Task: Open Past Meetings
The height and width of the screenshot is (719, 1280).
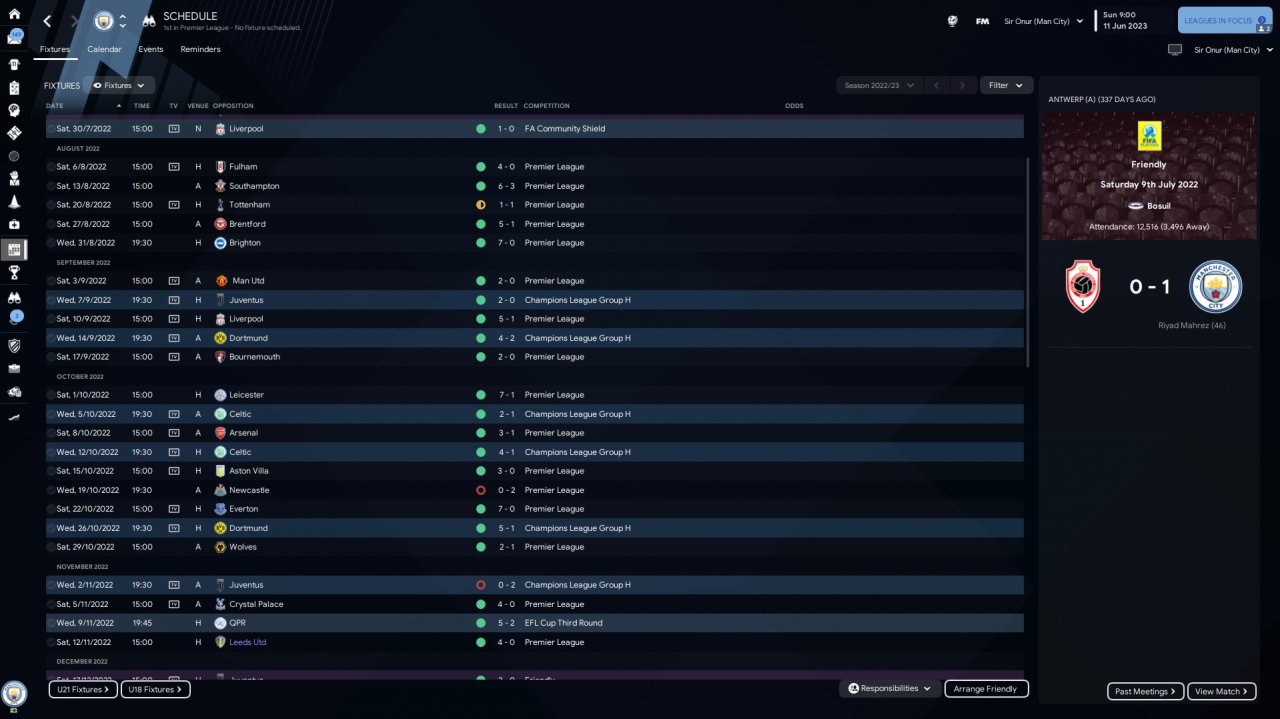Action: [x=1146, y=691]
